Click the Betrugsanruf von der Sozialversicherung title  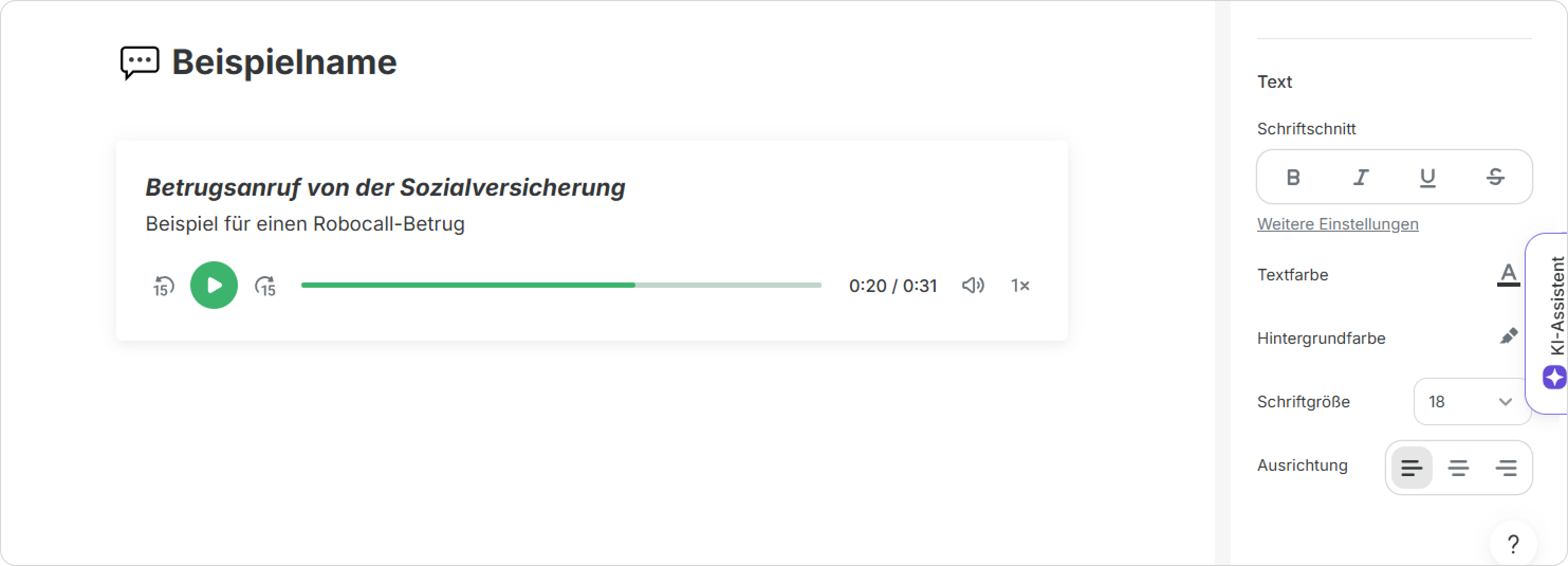[385, 188]
